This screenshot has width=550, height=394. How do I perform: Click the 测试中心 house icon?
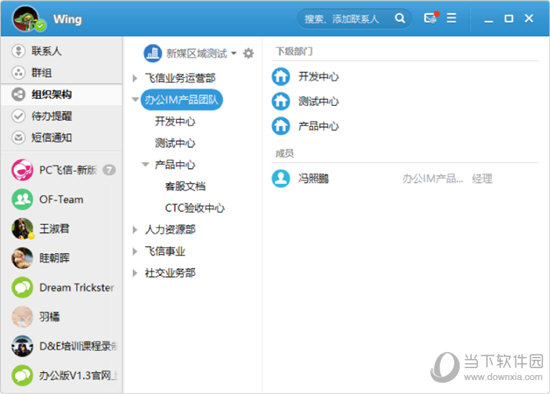(x=281, y=101)
